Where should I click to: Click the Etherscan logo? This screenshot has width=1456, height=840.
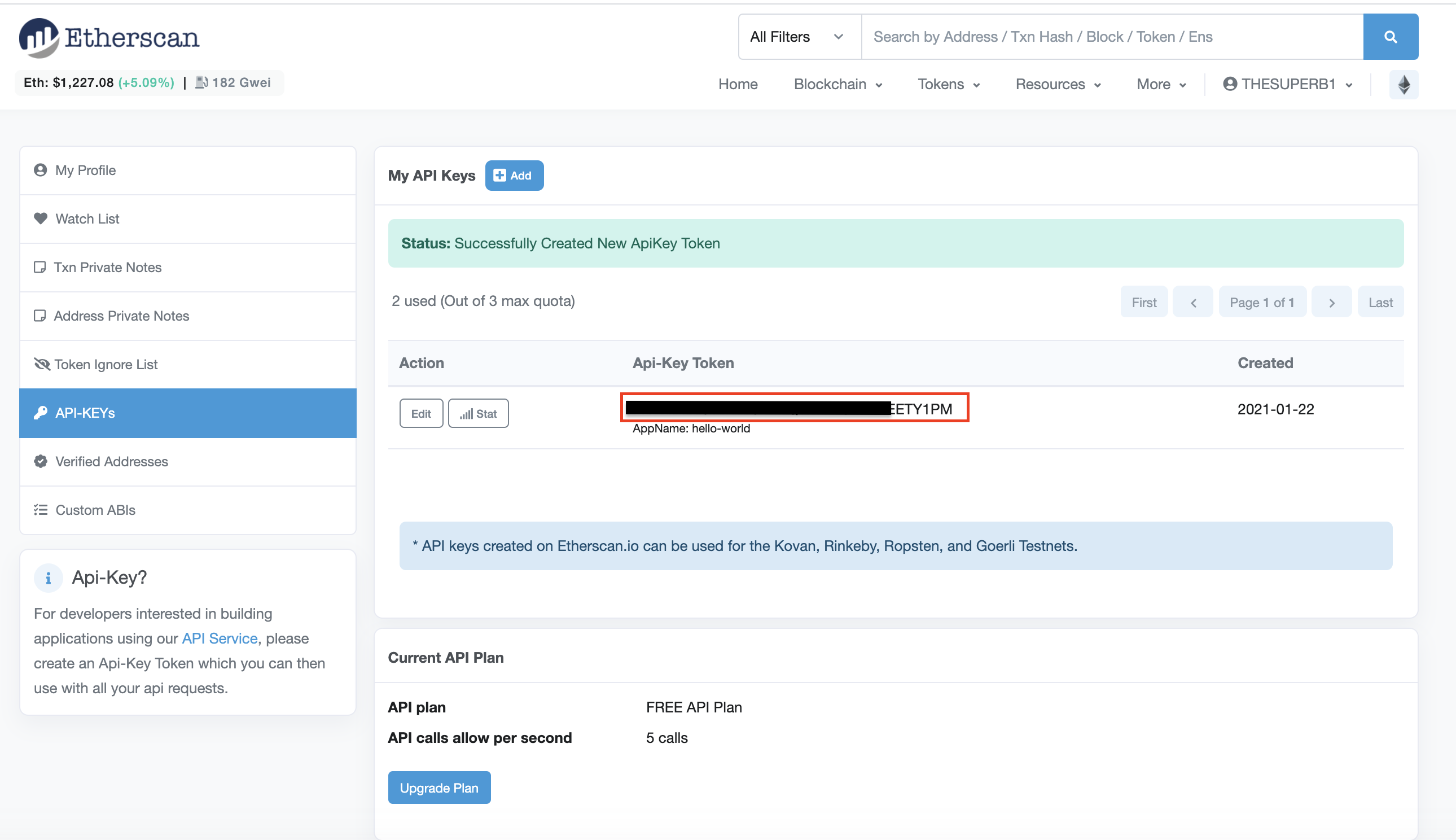coord(109,38)
